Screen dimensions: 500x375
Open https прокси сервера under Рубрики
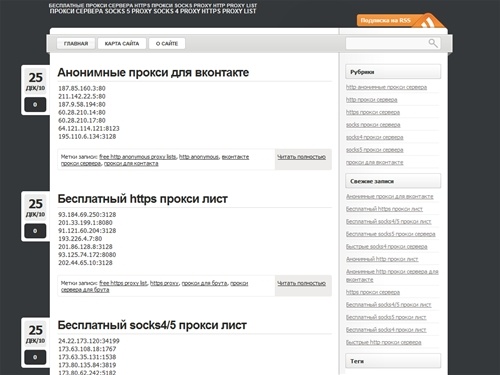click(x=373, y=112)
